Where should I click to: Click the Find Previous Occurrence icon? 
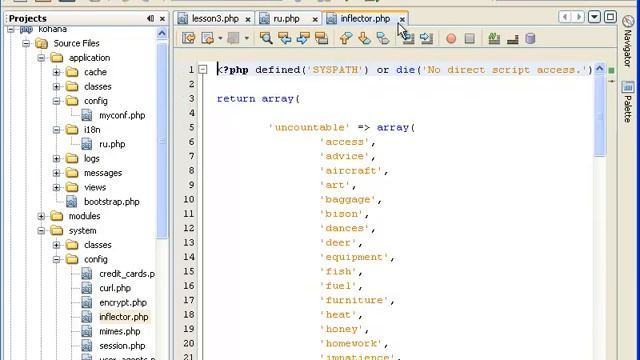[284, 38]
